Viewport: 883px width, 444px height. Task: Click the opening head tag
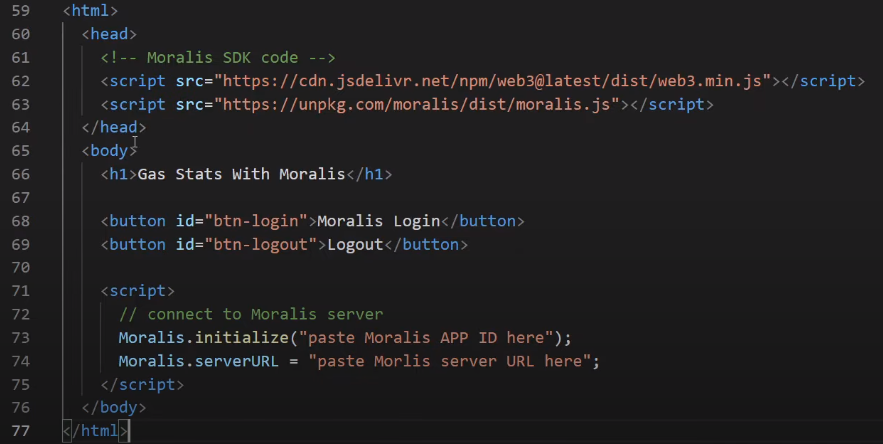(x=109, y=34)
